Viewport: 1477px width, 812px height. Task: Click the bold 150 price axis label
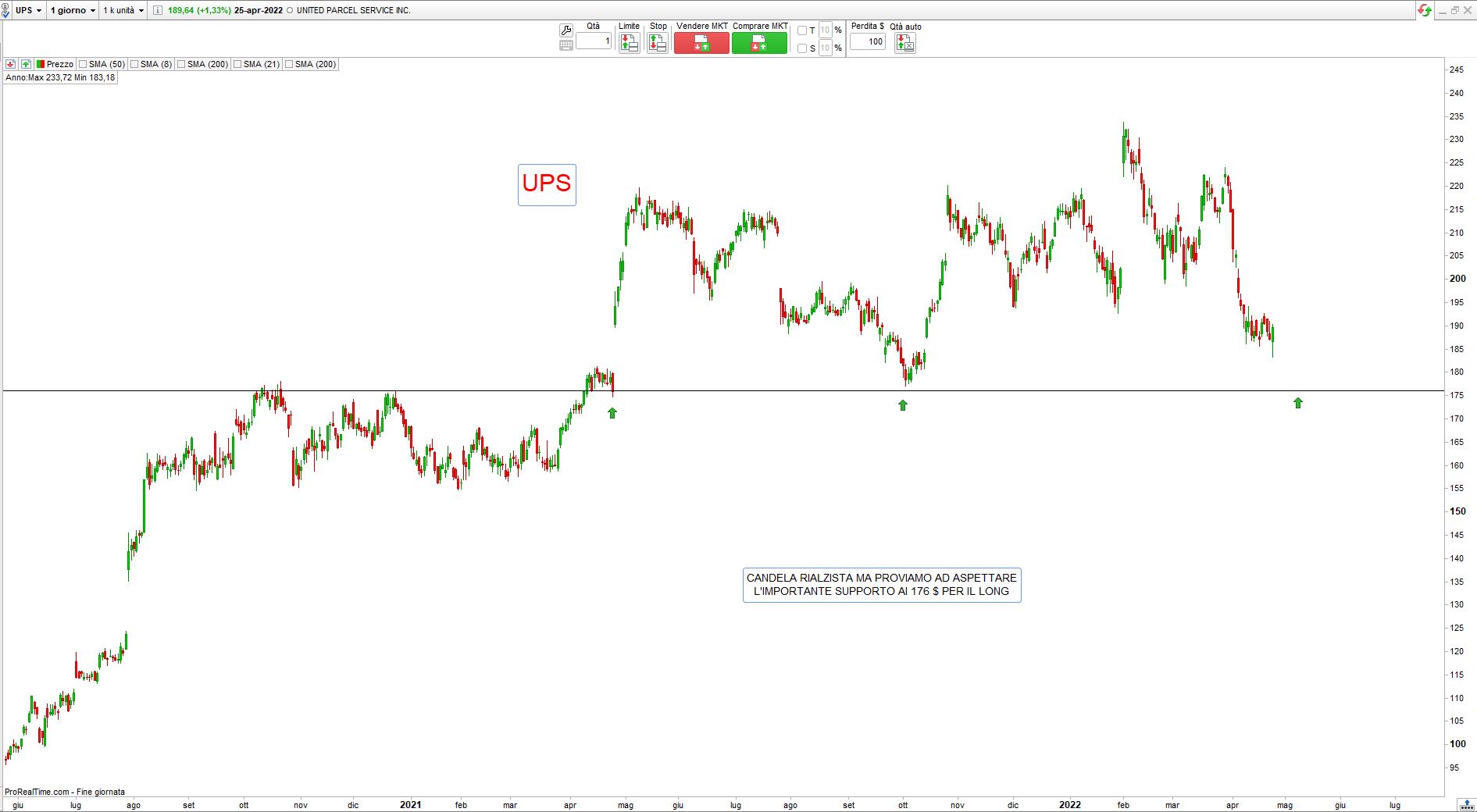[x=1457, y=511]
